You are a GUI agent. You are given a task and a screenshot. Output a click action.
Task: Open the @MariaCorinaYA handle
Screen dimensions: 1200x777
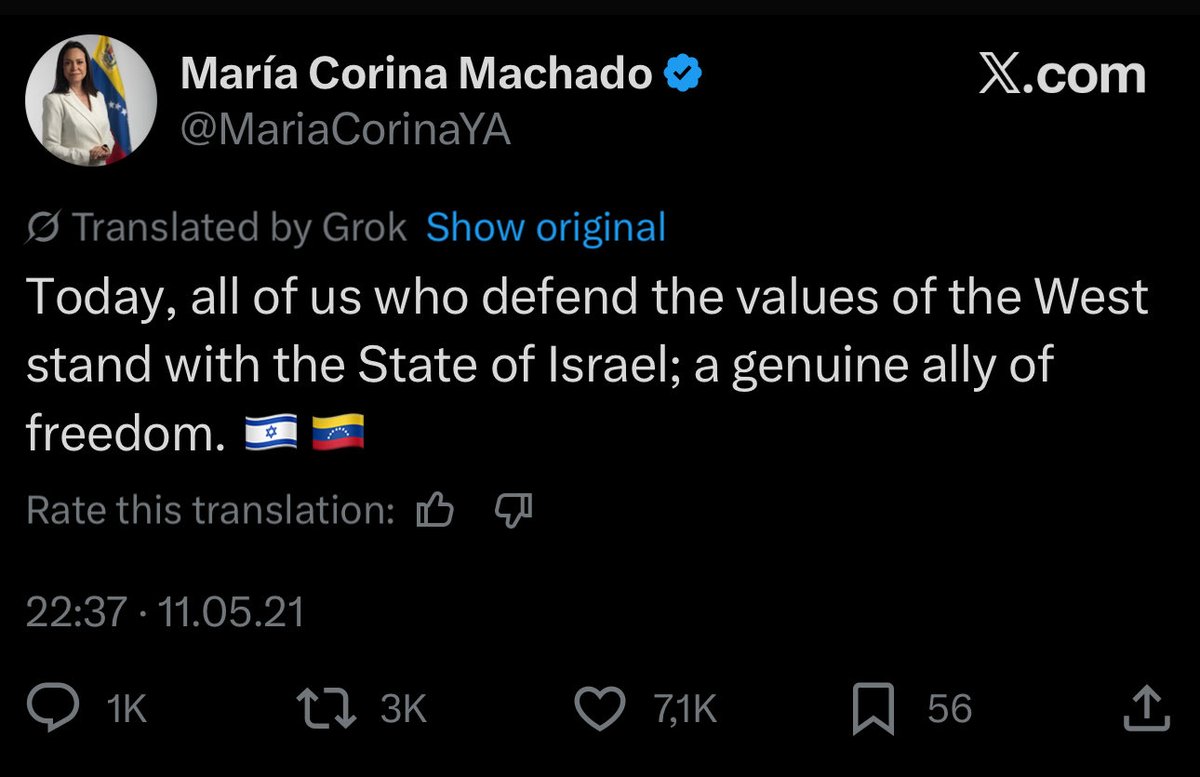345,129
